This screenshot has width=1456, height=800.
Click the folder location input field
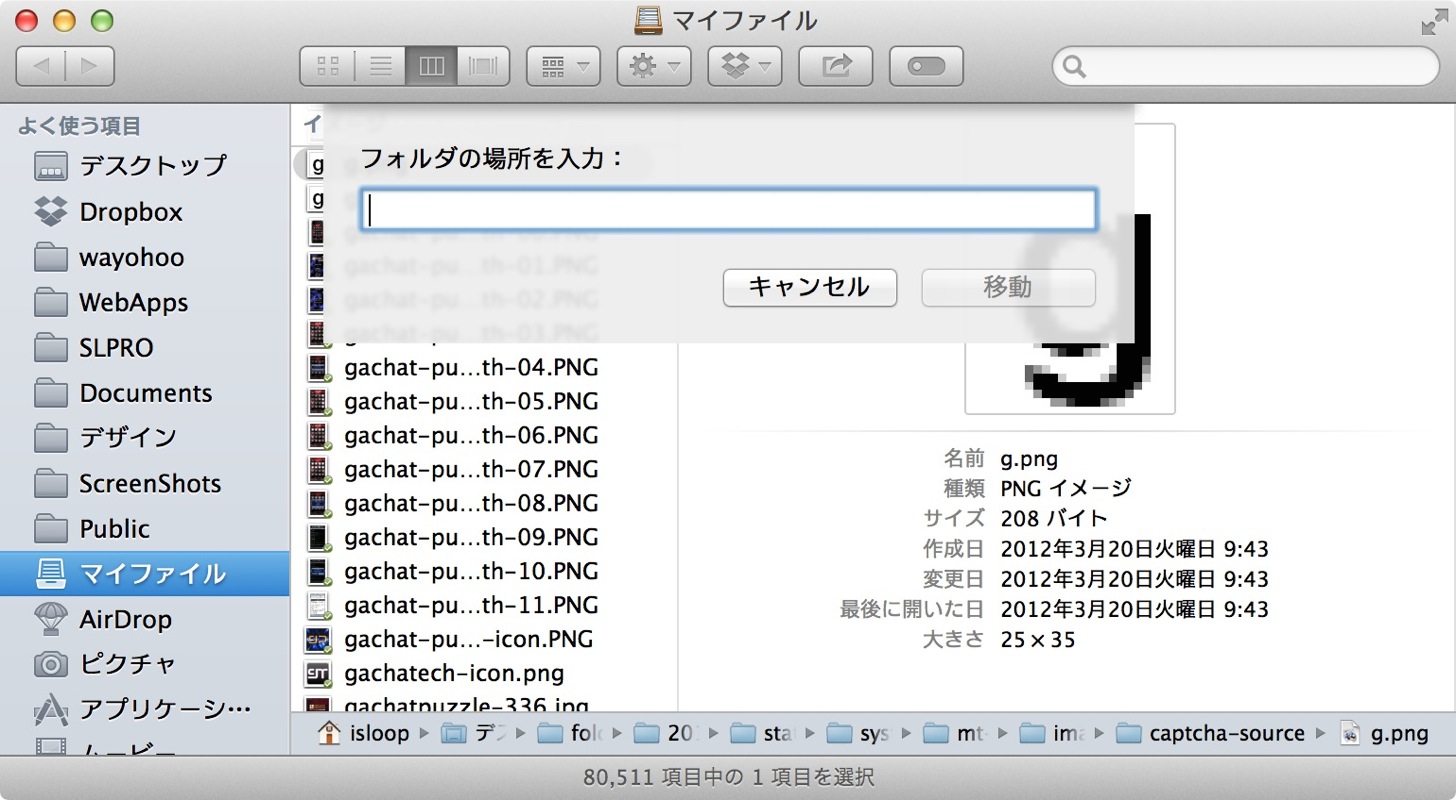[x=729, y=210]
